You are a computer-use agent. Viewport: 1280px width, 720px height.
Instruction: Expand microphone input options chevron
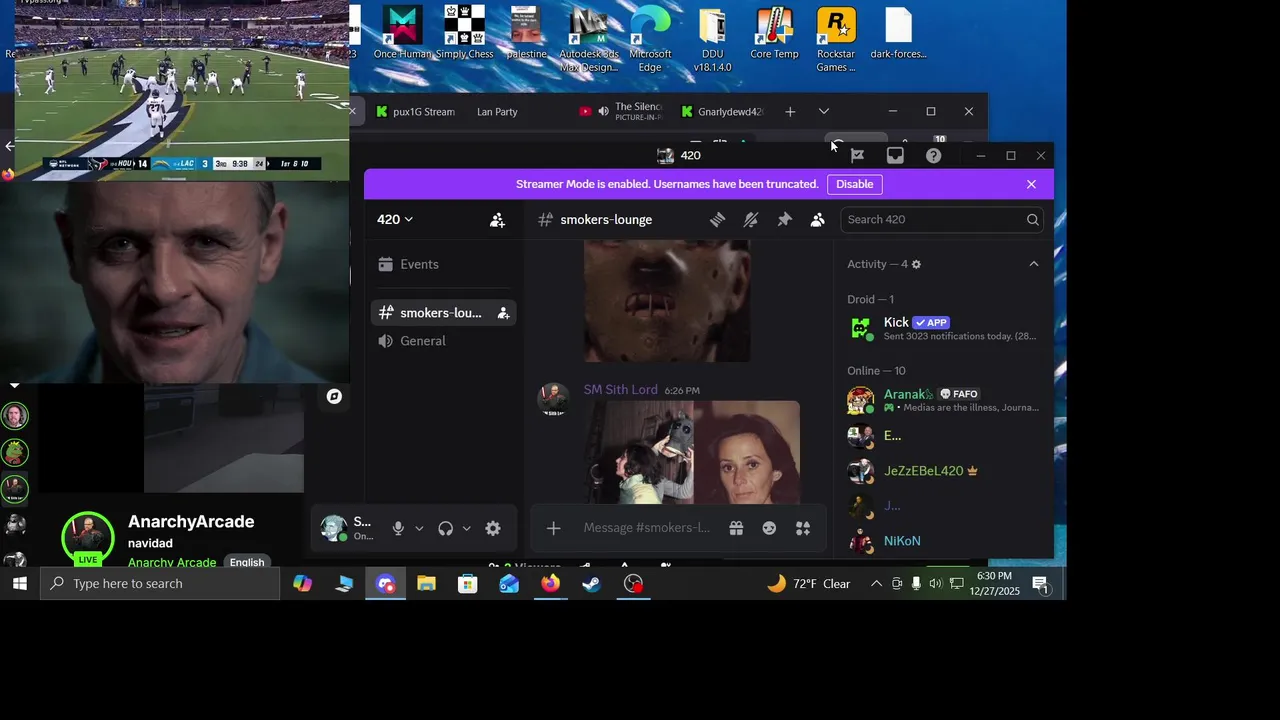point(419,528)
